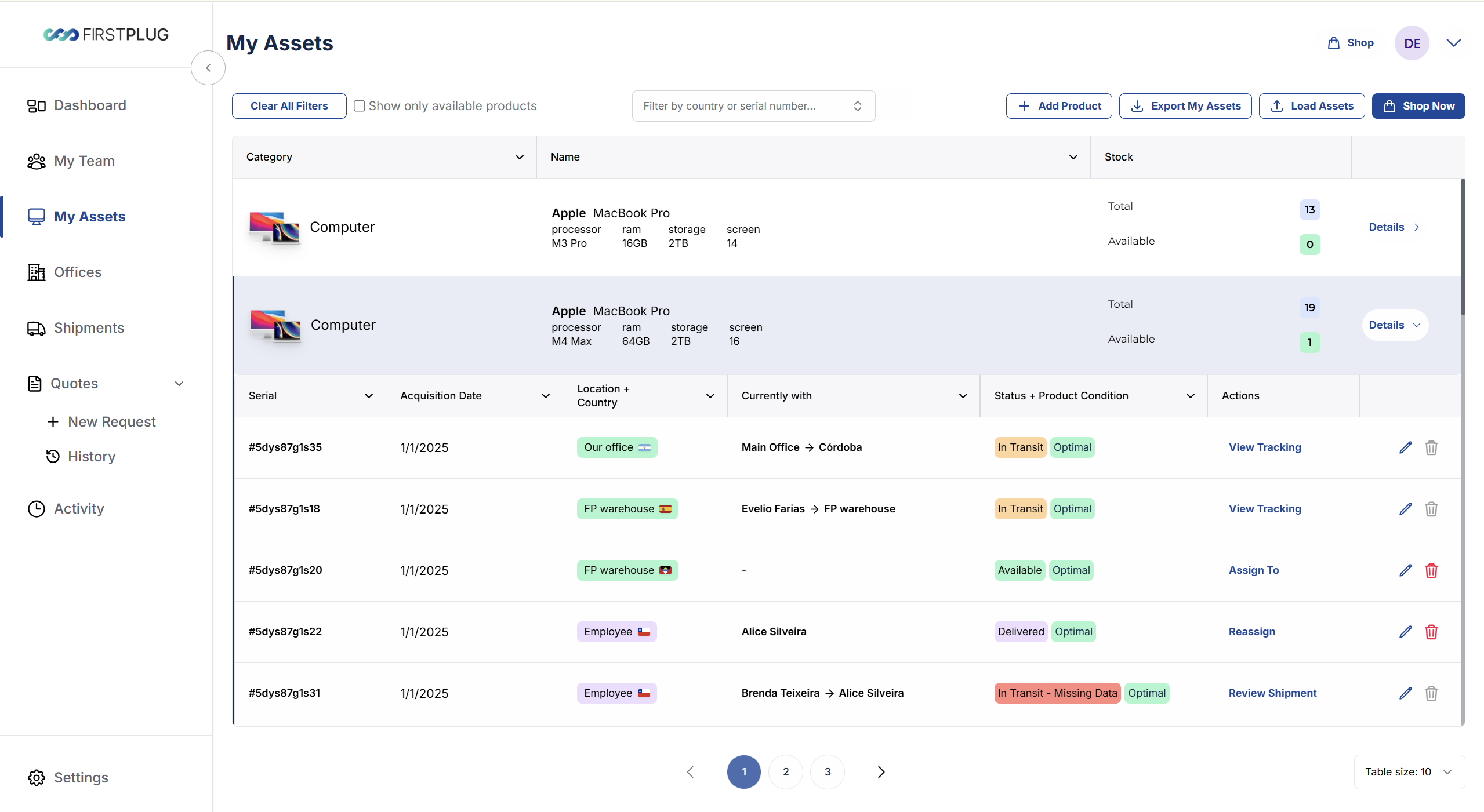Go to page 2 of the assets table

[785, 772]
